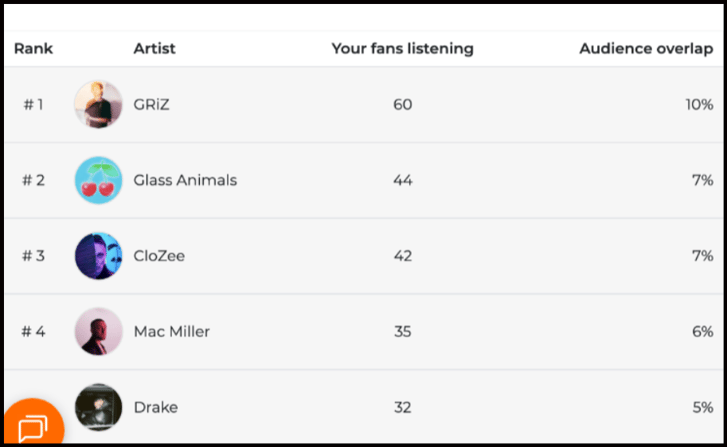Click Mac Miller's 6% overlap value
This screenshot has width=727, height=447.
703,332
